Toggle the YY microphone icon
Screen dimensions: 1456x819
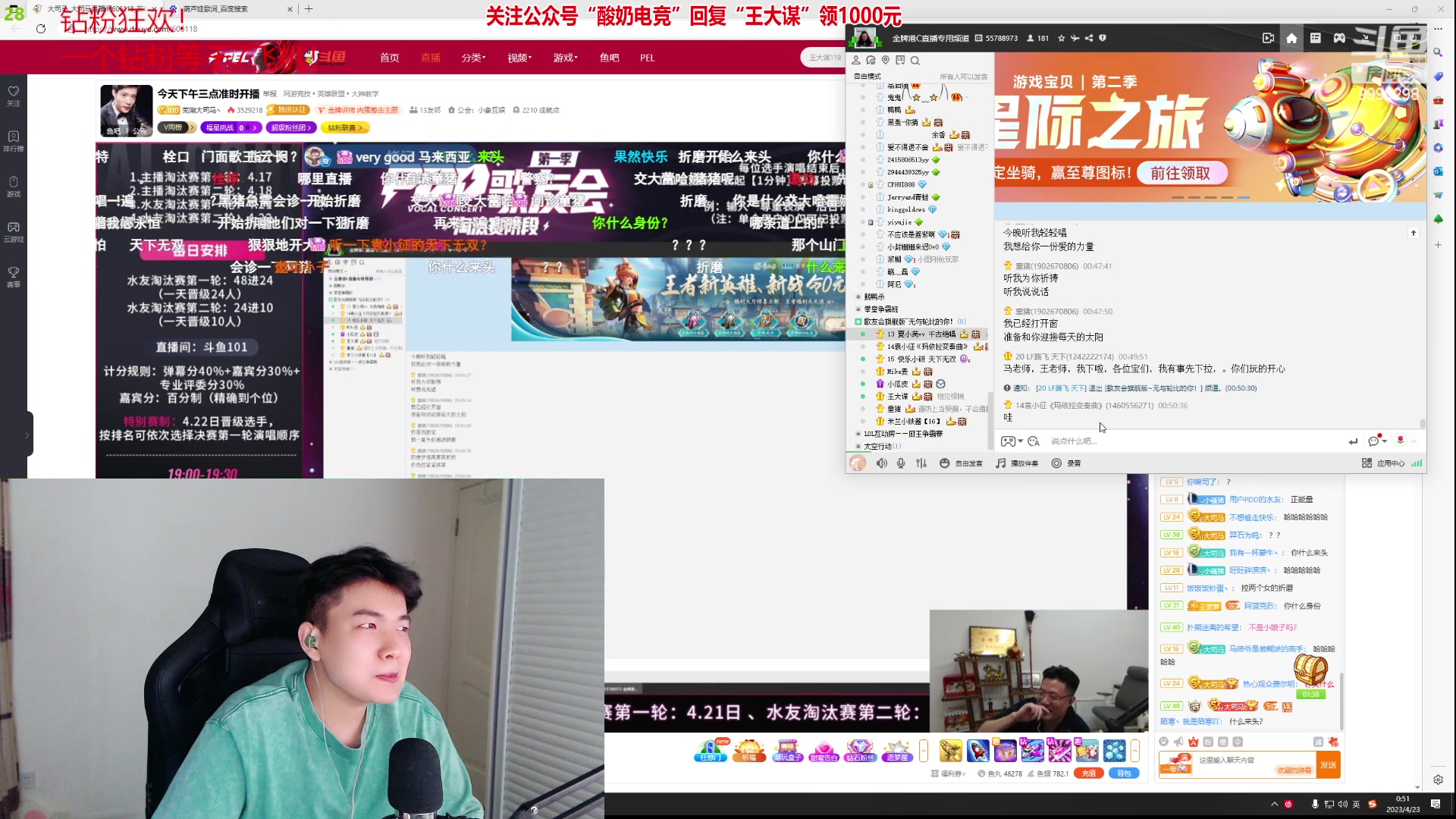coord(901,463)
